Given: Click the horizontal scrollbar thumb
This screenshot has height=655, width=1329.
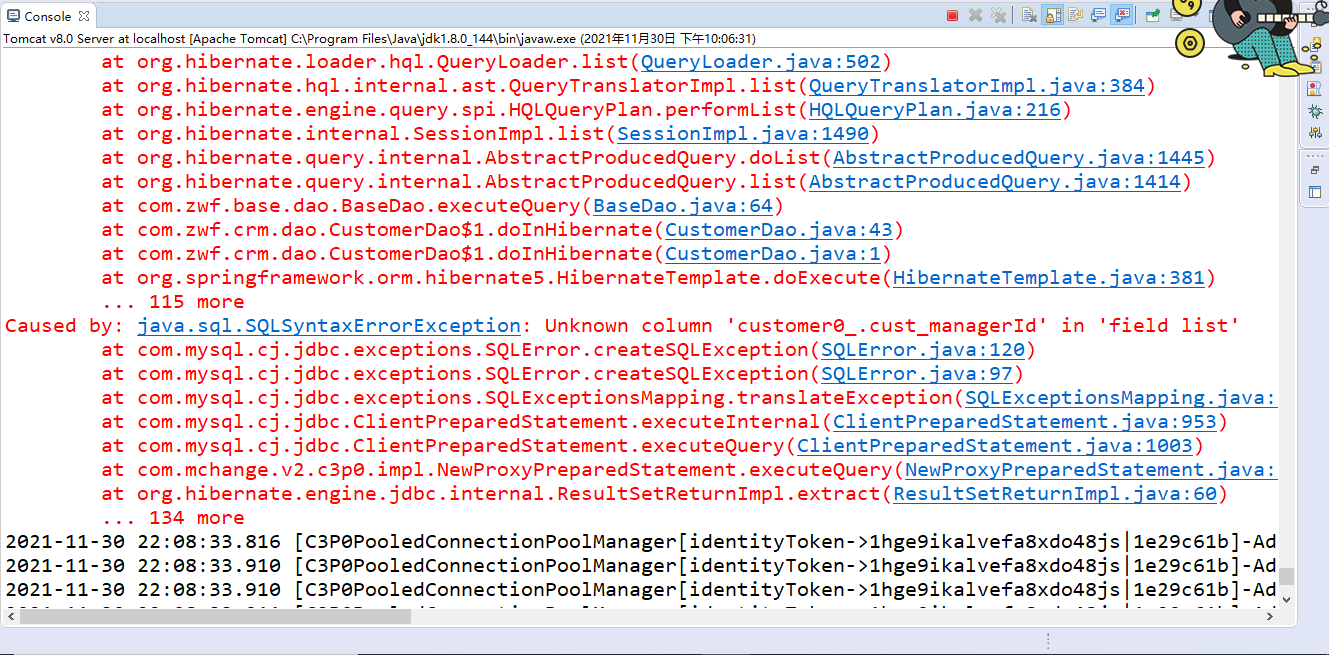Looking at the screenshot, I should 215,616.
